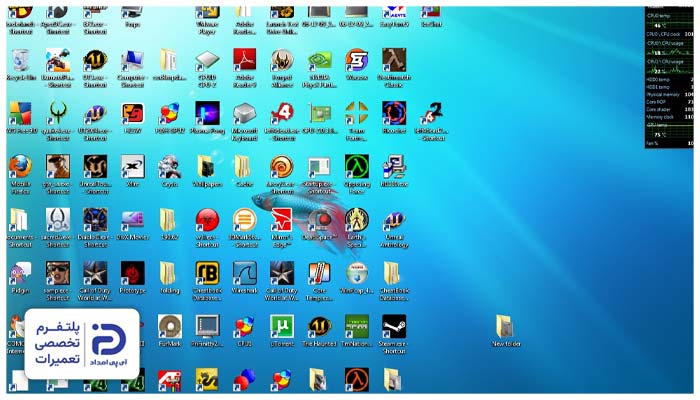Launch the µTorrent icon
Viewport: 700px width, 400px height.
pos(282,326)
